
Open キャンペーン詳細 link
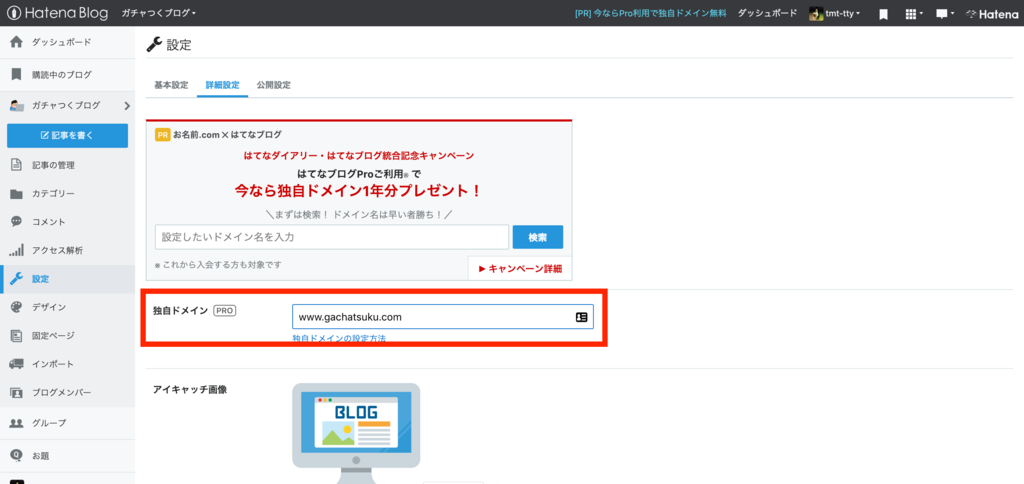tap(520, 268)
